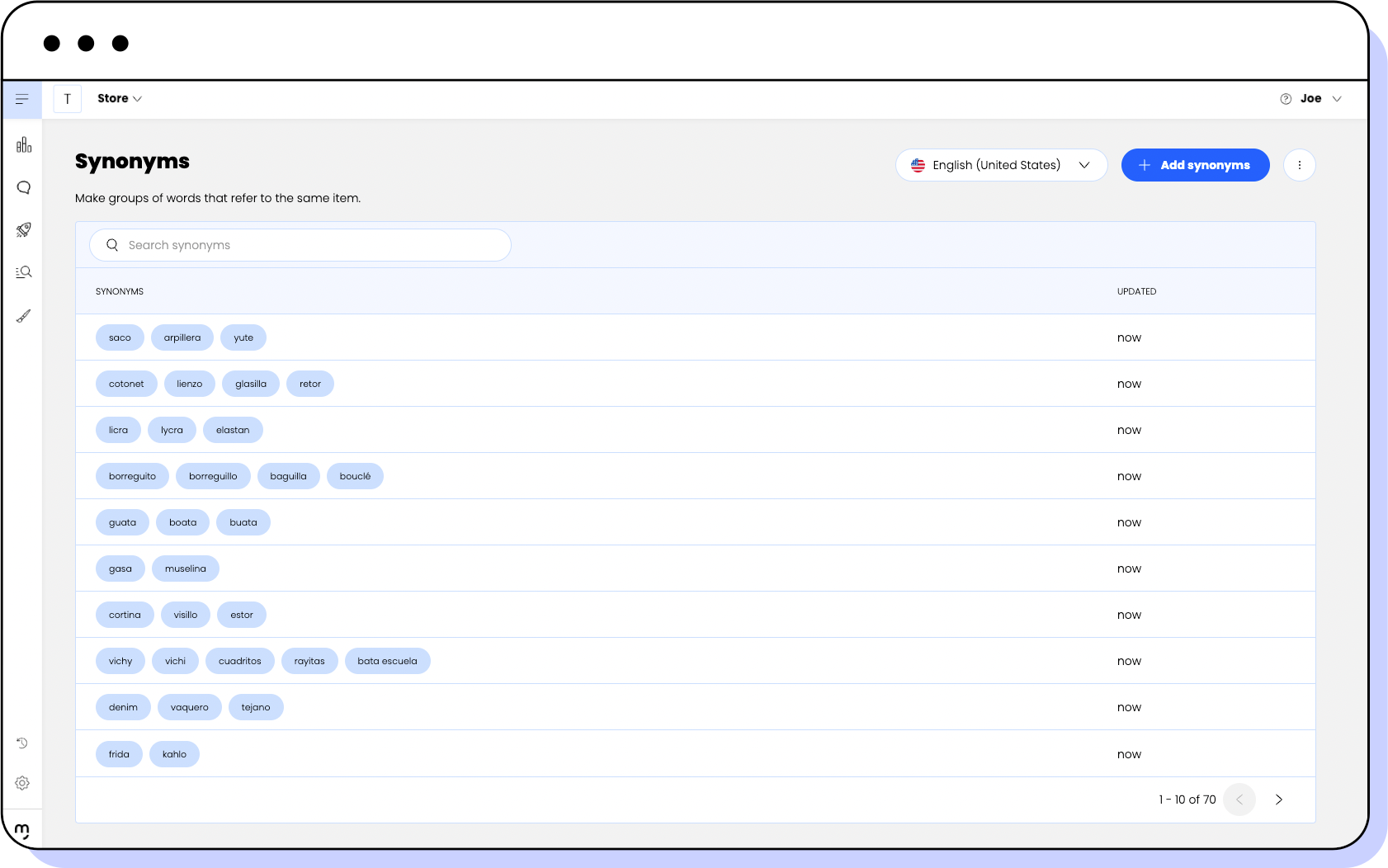
Task: Click the buata chip
Action: 243,522
